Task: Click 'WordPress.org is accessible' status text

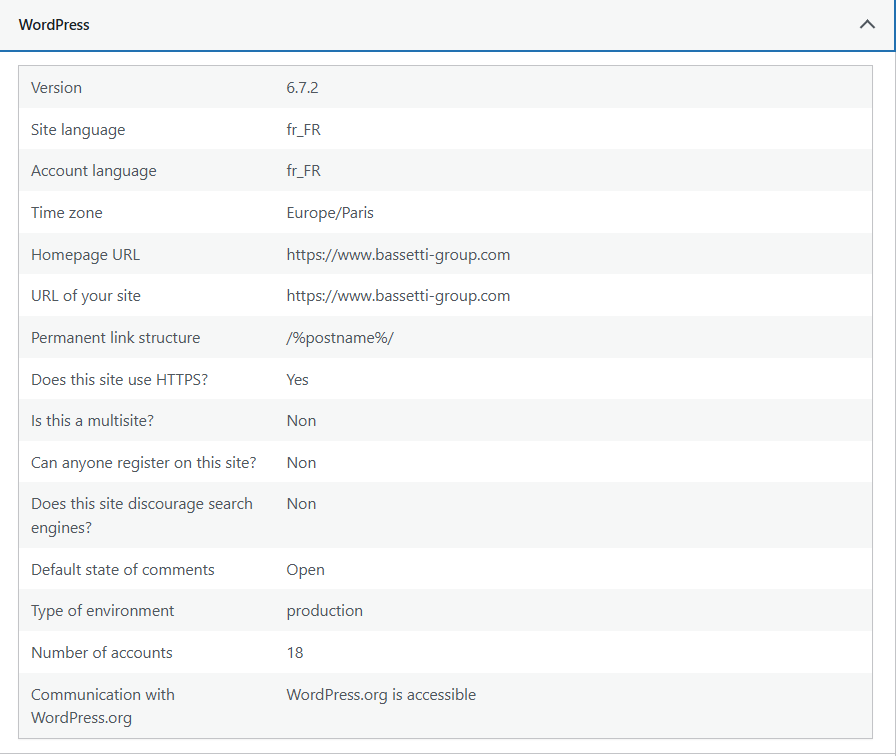Action: [381, 695]
